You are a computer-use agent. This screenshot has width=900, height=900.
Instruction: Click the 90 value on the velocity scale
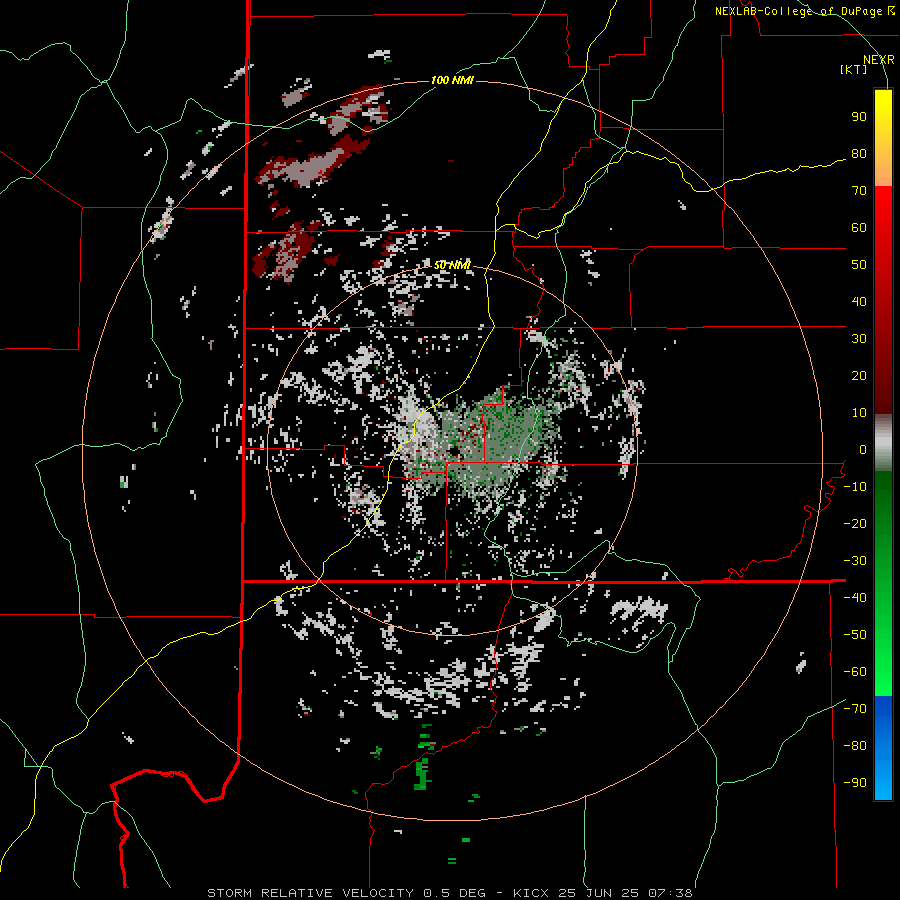[x=859, y=117]
